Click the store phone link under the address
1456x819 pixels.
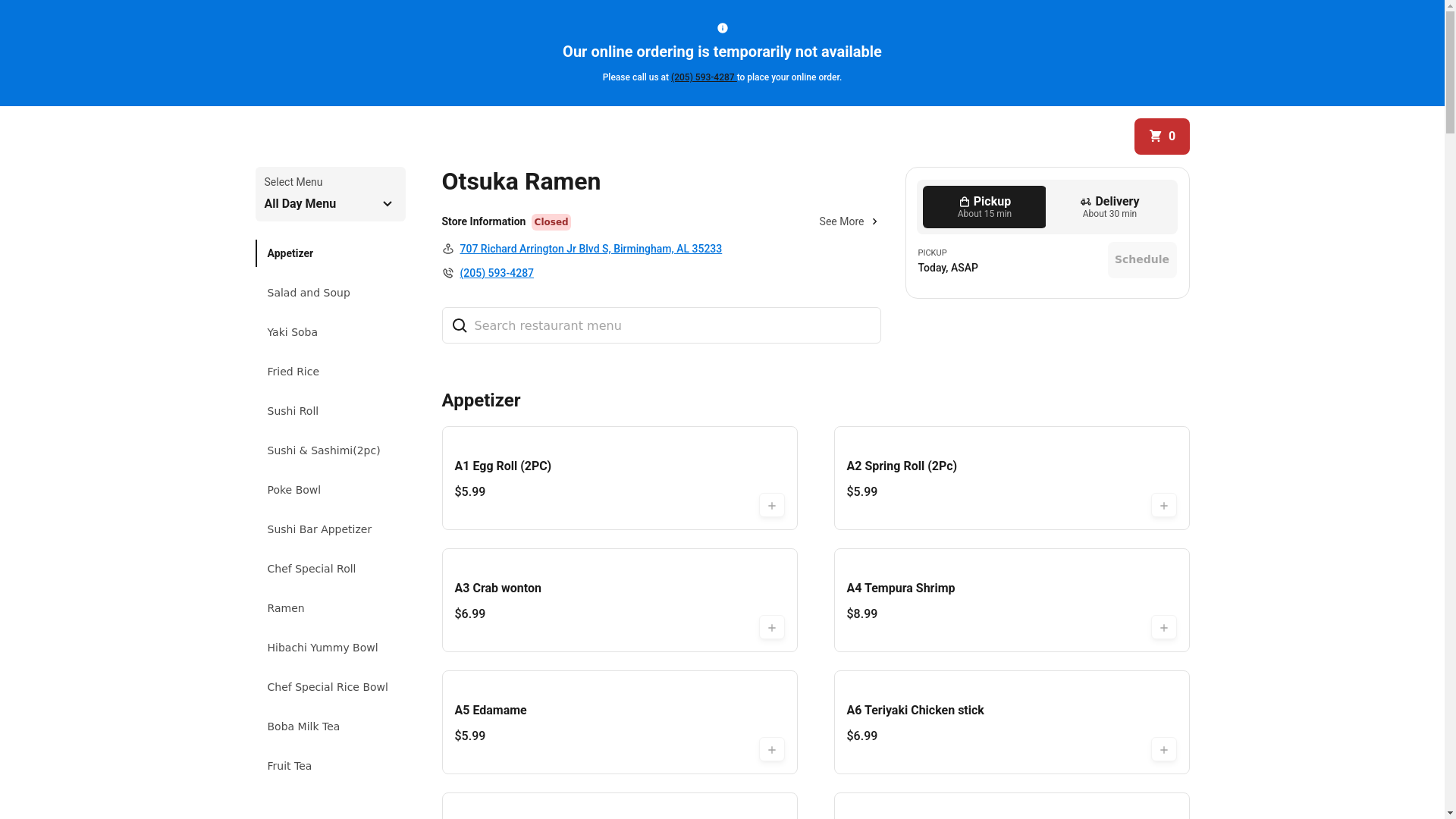pyautogui.click(x=497, y=273)
